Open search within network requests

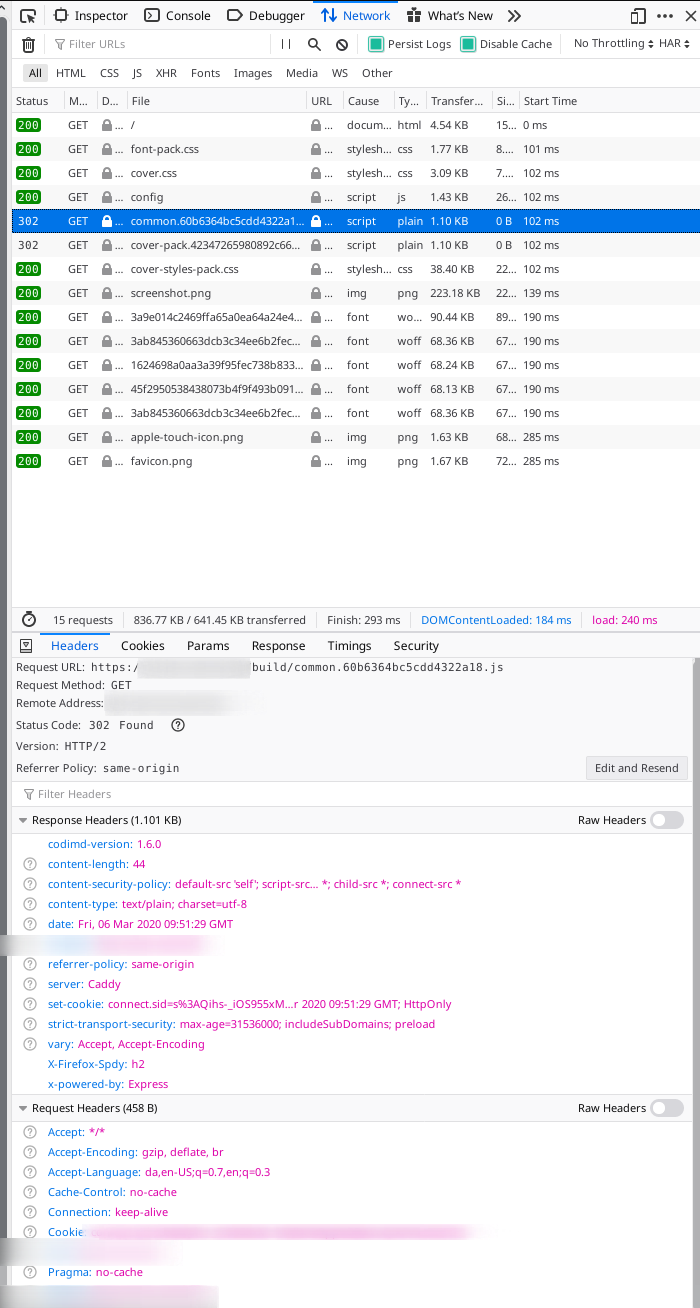click(313, 44)
